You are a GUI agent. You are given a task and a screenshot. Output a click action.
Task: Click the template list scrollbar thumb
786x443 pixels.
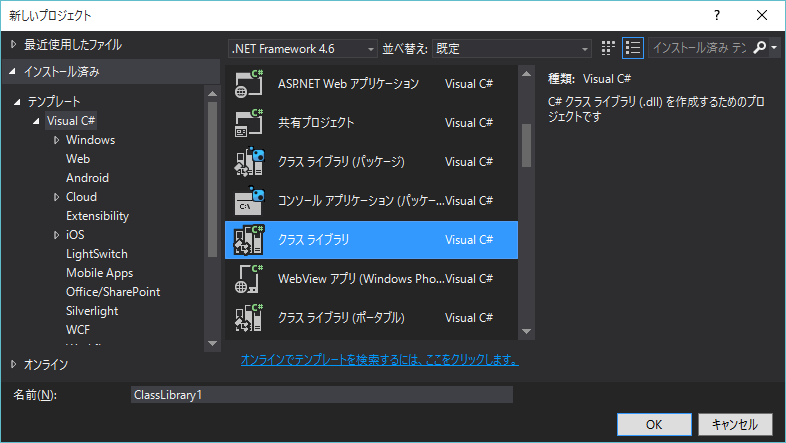point(526,145)
